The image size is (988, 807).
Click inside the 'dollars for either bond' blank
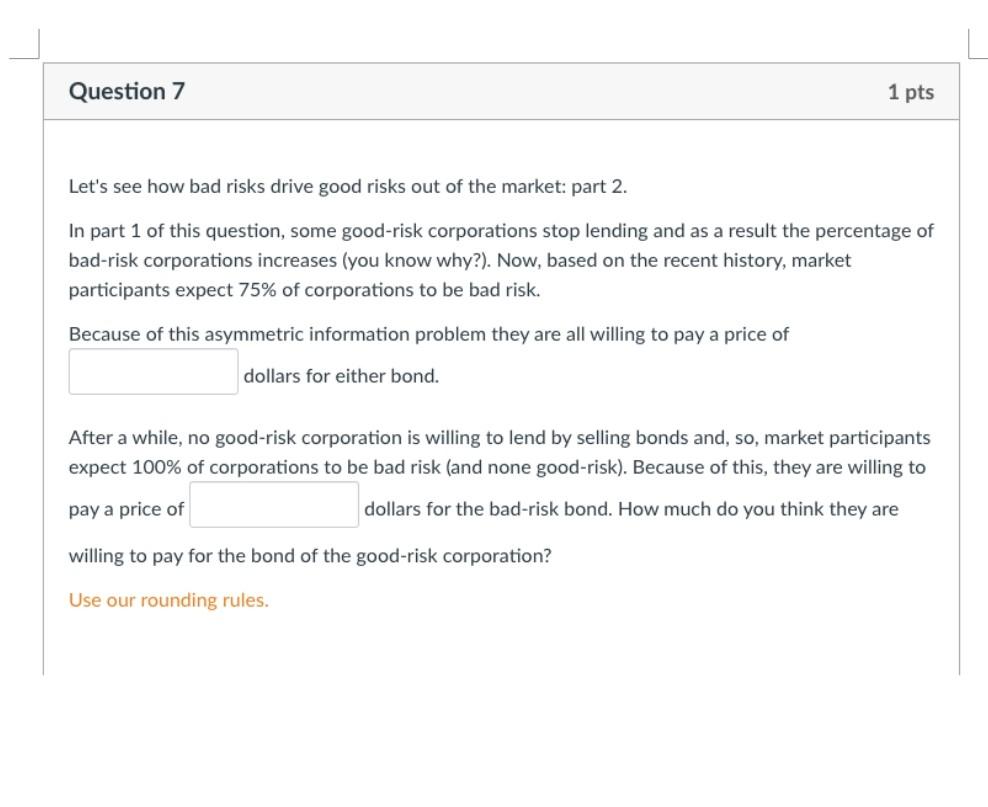(x=152, y=370)
